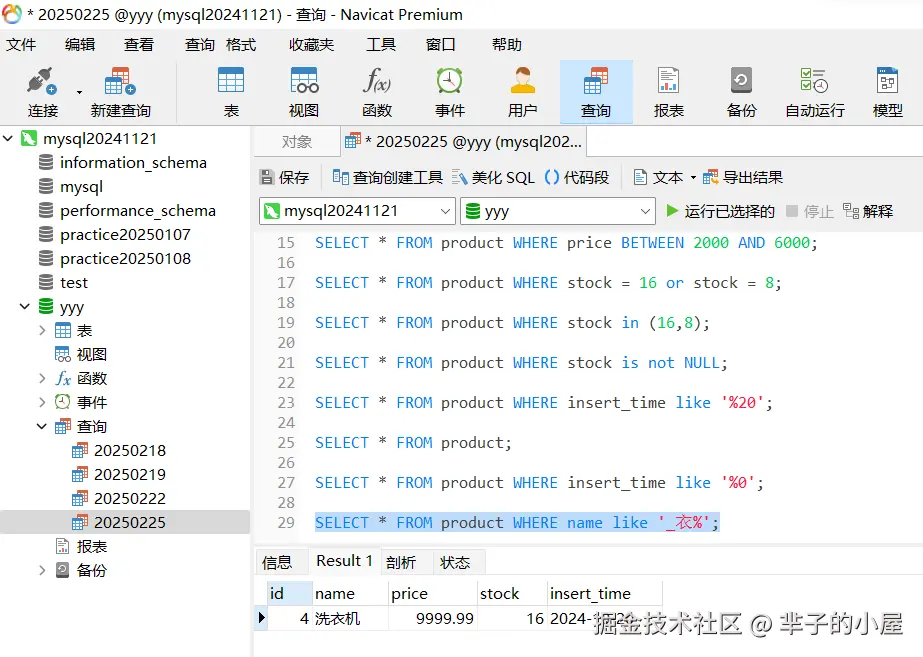Image resolution: width=923 pixels, height=657 pixels.
Task: Select the test database in tree
Action: click(74, 283)
